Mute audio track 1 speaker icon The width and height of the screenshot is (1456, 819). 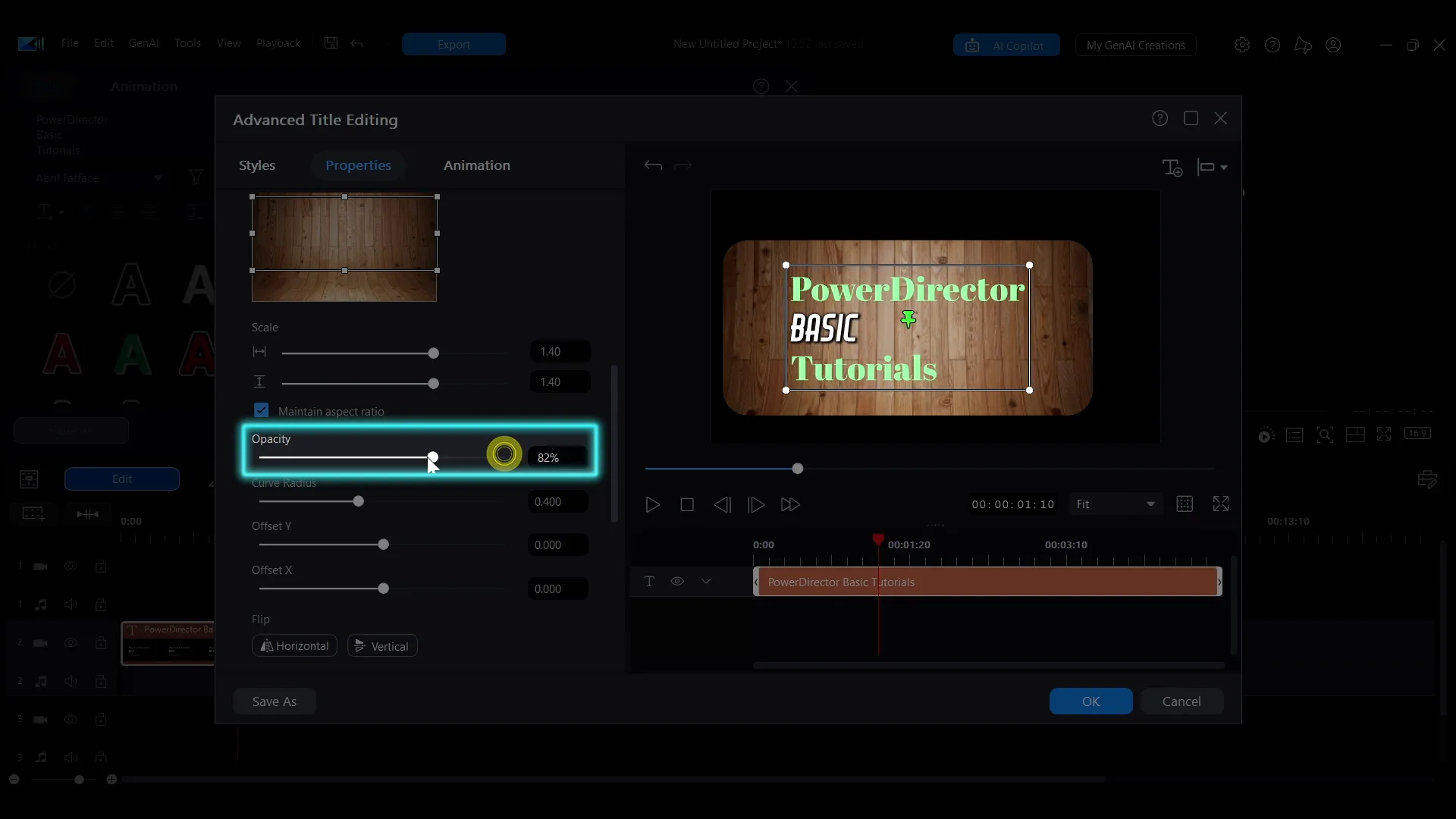tap(71, 604)
